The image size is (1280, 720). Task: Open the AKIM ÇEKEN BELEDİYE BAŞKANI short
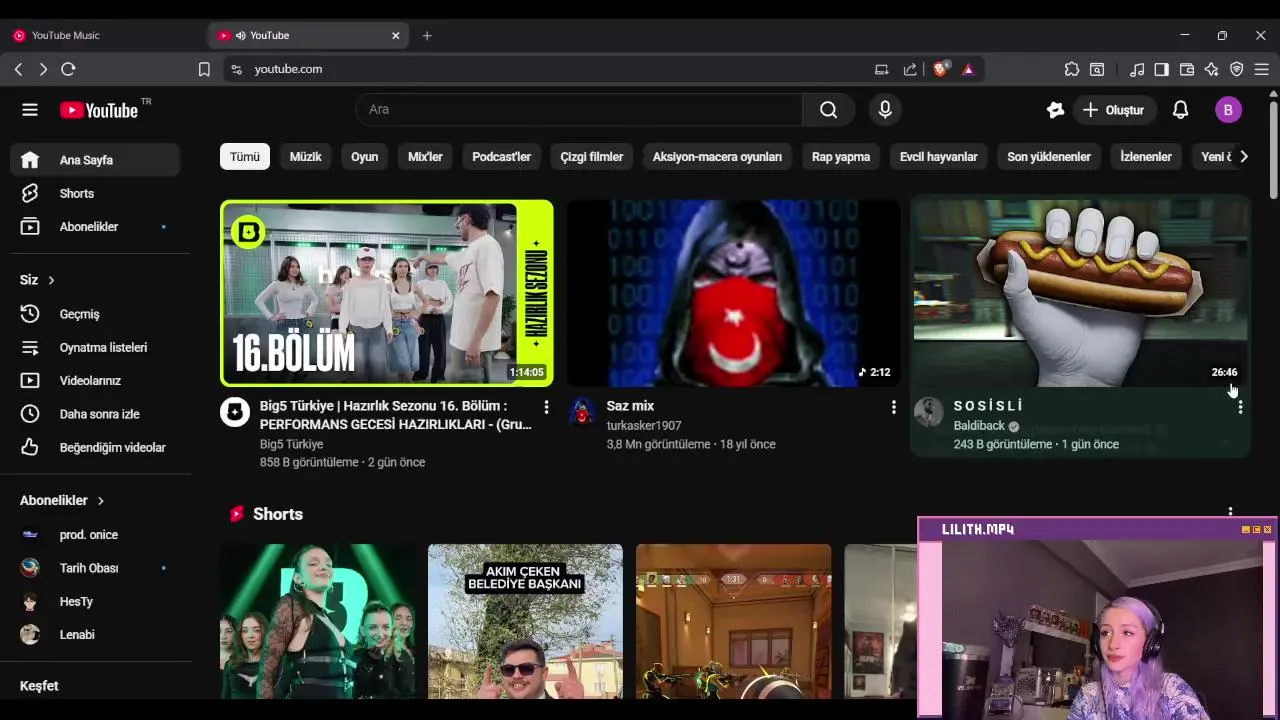tap(525, 621)
